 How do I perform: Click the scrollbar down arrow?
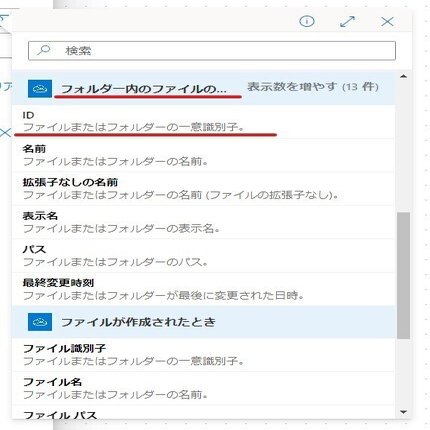[403, 412]
